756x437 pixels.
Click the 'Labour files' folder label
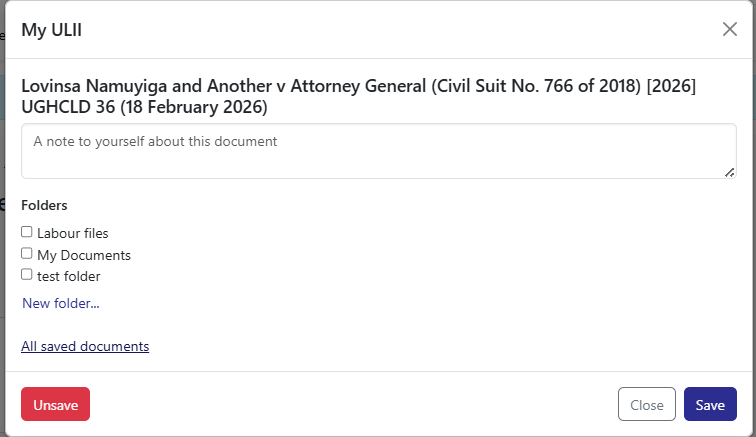72,233
